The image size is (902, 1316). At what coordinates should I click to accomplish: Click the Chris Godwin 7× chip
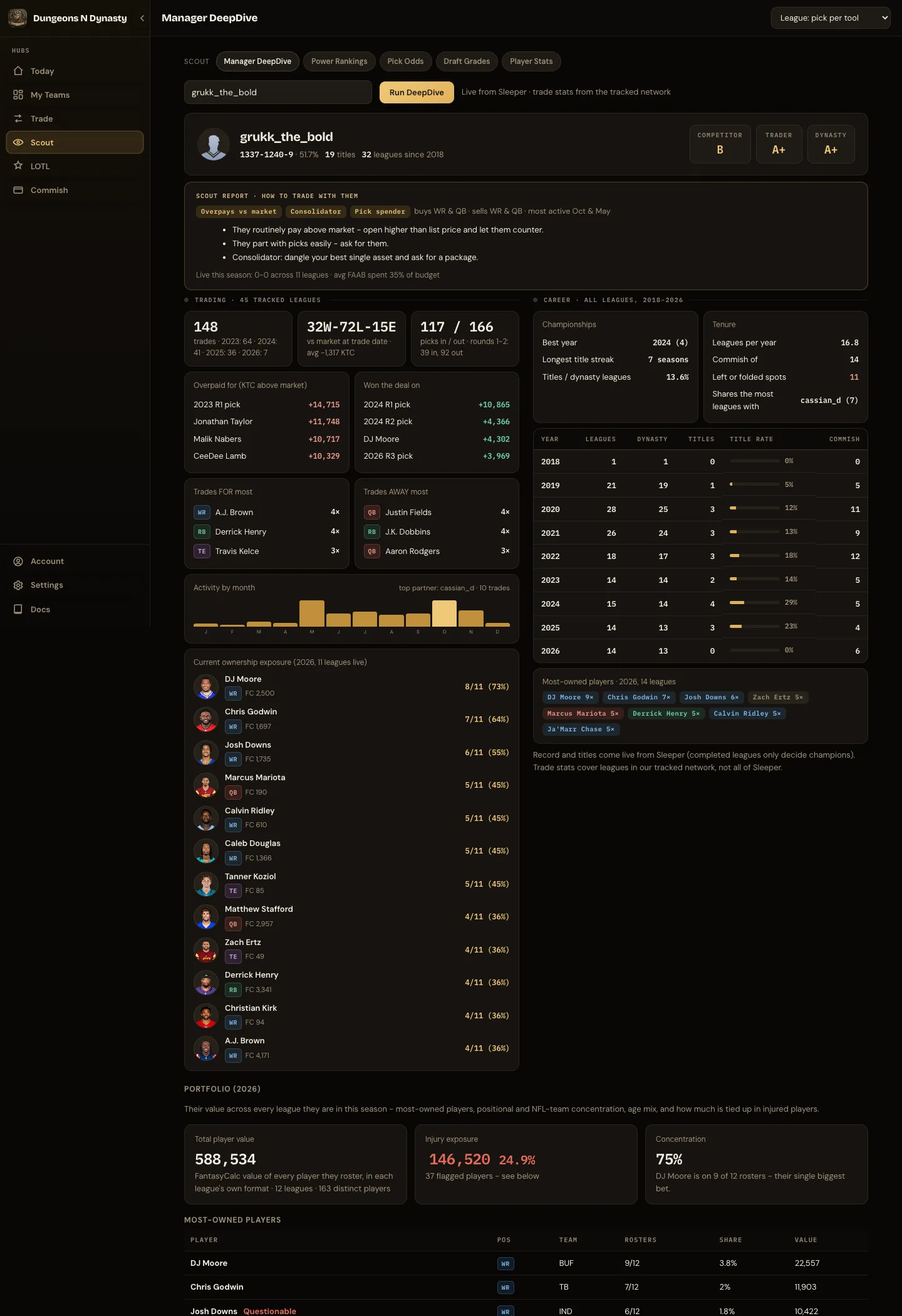click(x=639, y=697)
